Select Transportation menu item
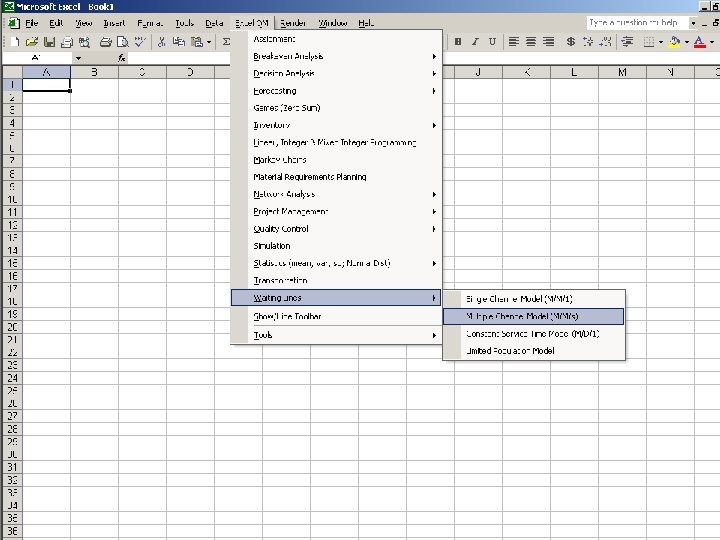Screen dimensions: 720x540 336,280
